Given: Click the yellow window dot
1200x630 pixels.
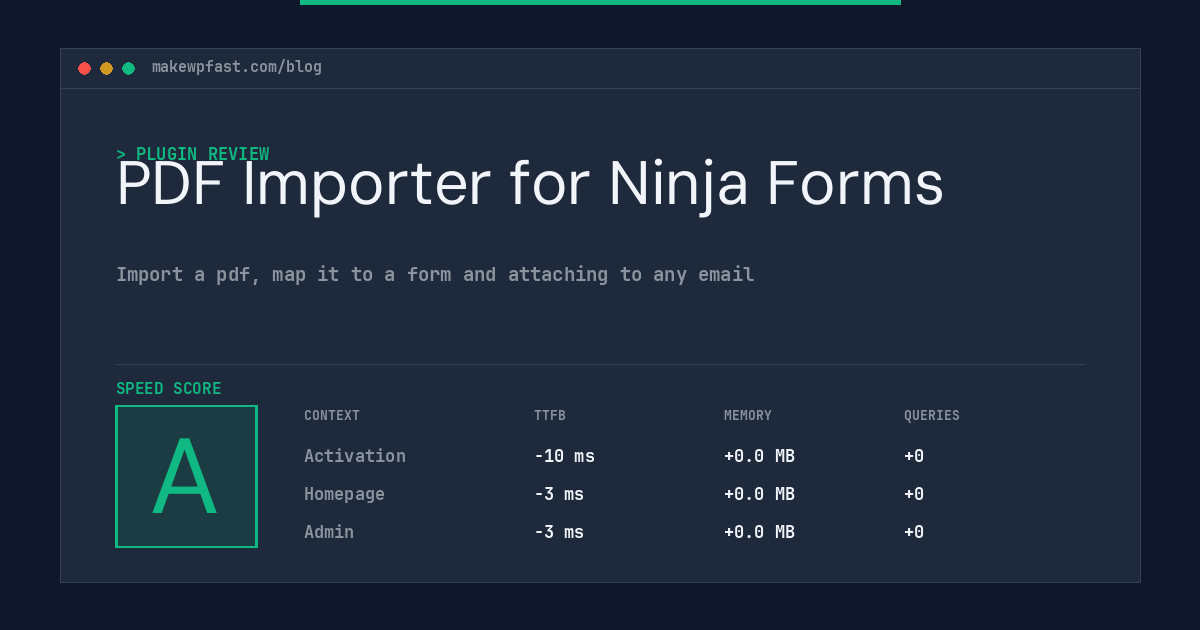Looking at the screenshot, I should 106,68.
